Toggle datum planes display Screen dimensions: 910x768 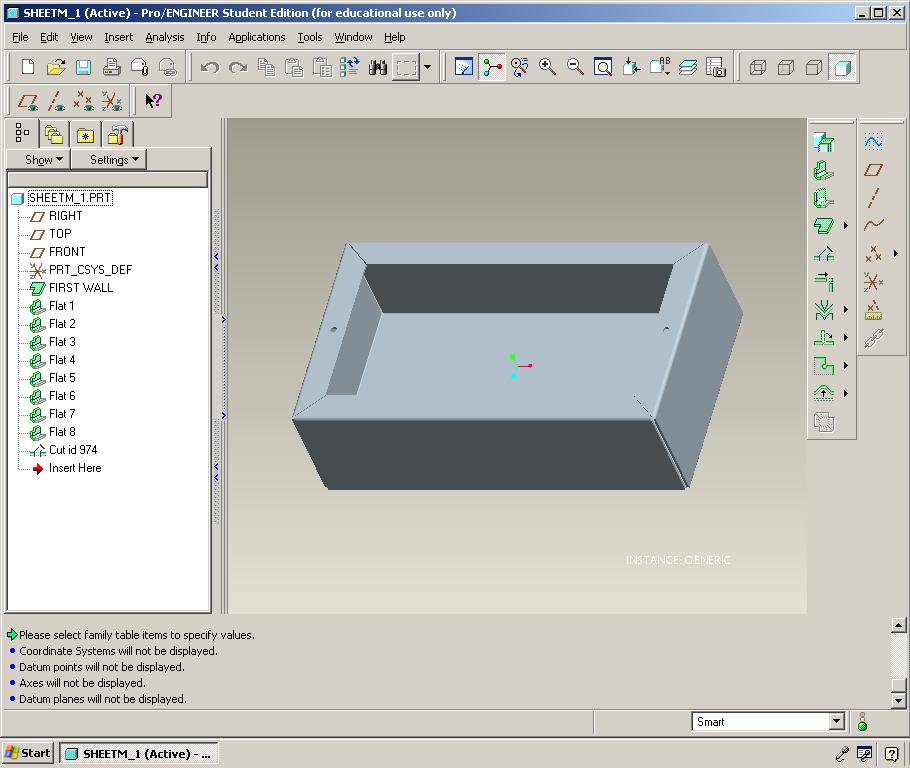point(28,101)
